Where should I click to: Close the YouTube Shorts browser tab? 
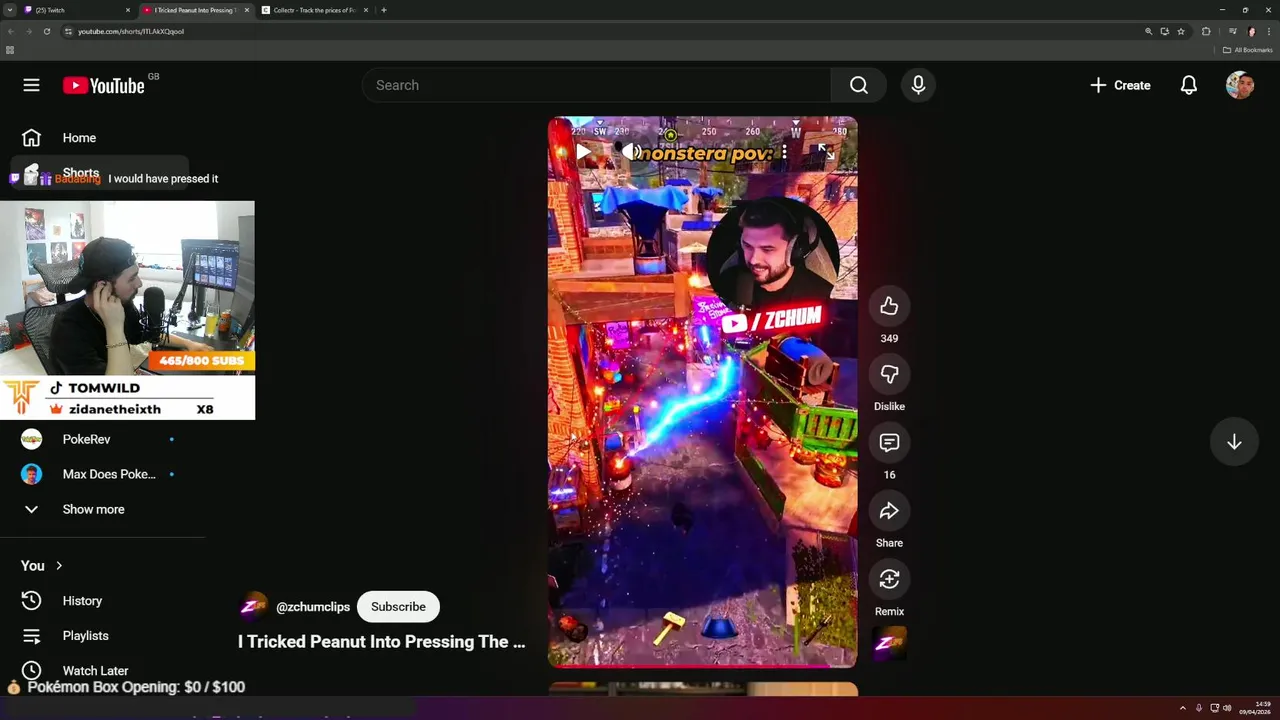coord(247,10)
